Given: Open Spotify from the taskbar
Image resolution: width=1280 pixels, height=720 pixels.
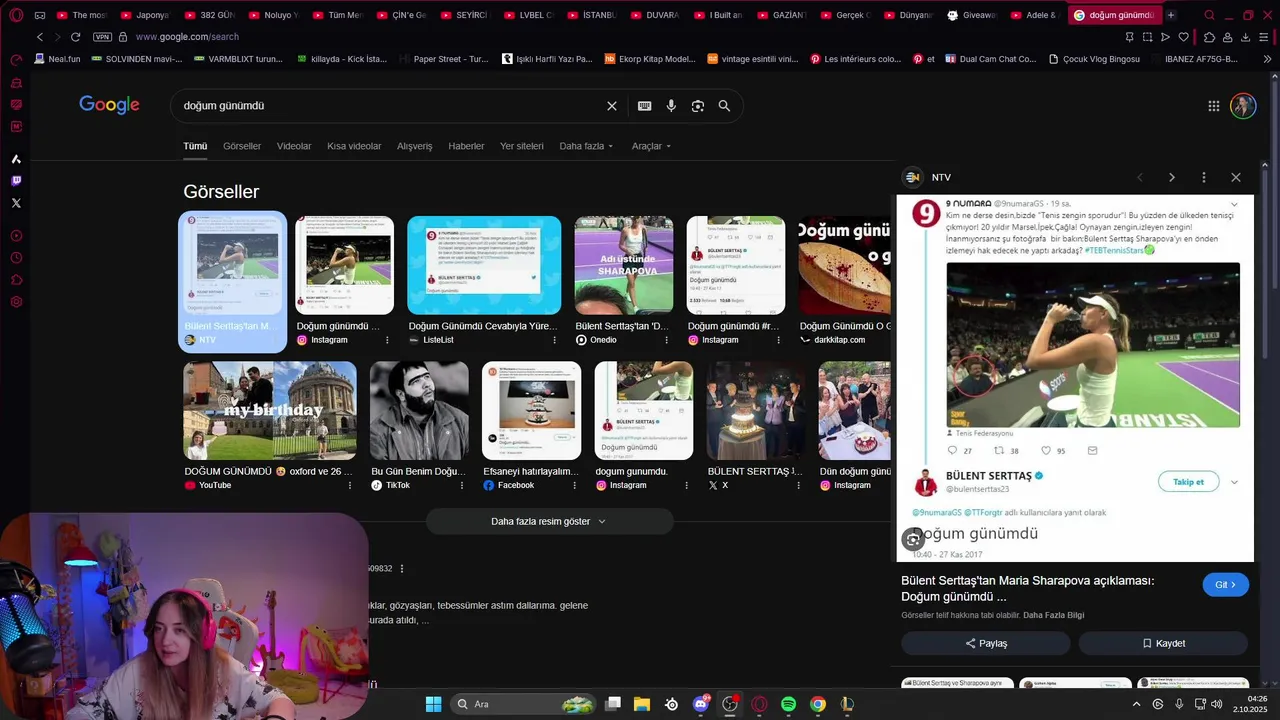Looking at the screenshot, I should click(x=788, y=704).
